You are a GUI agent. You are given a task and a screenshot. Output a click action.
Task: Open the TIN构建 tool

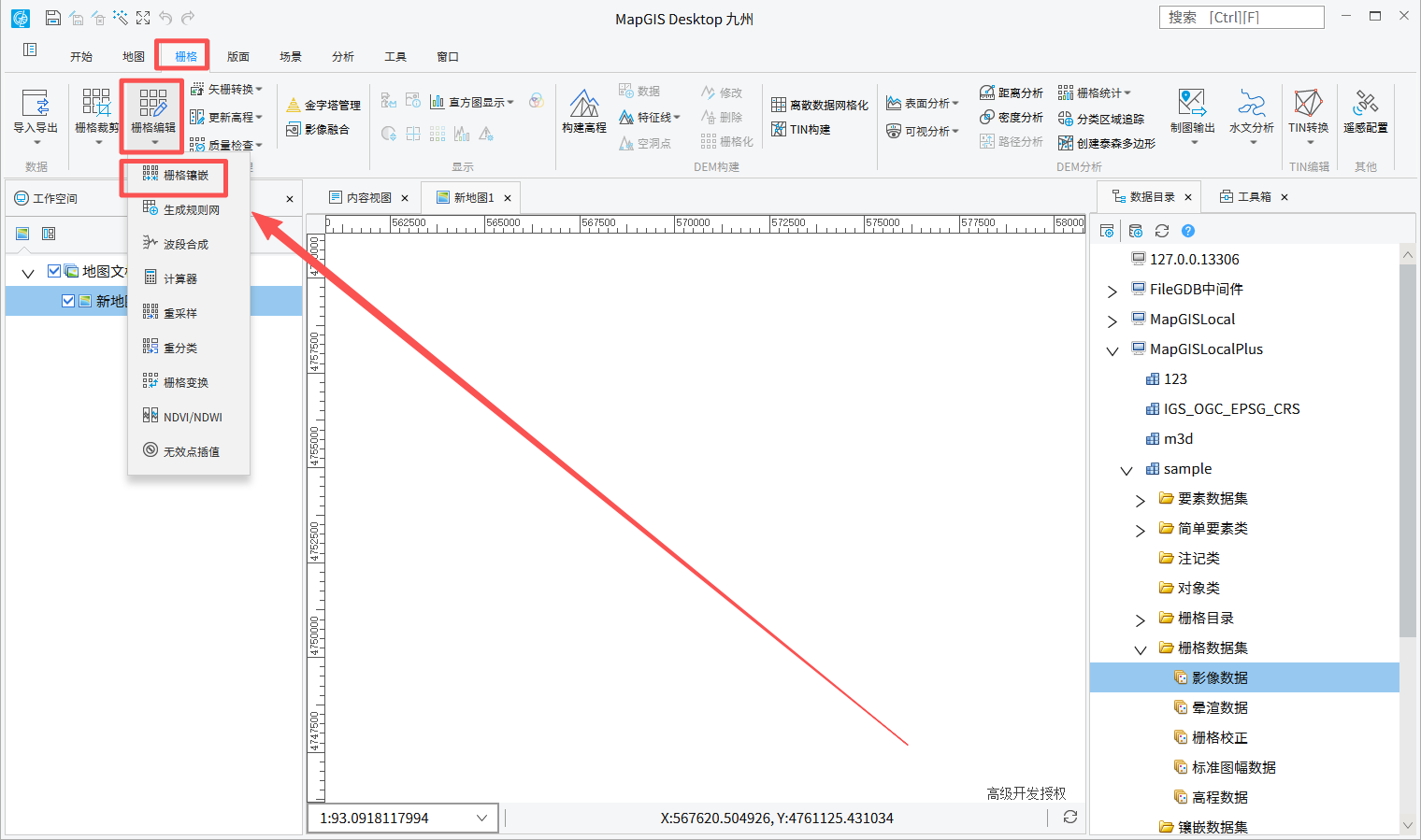click(801, 129)
